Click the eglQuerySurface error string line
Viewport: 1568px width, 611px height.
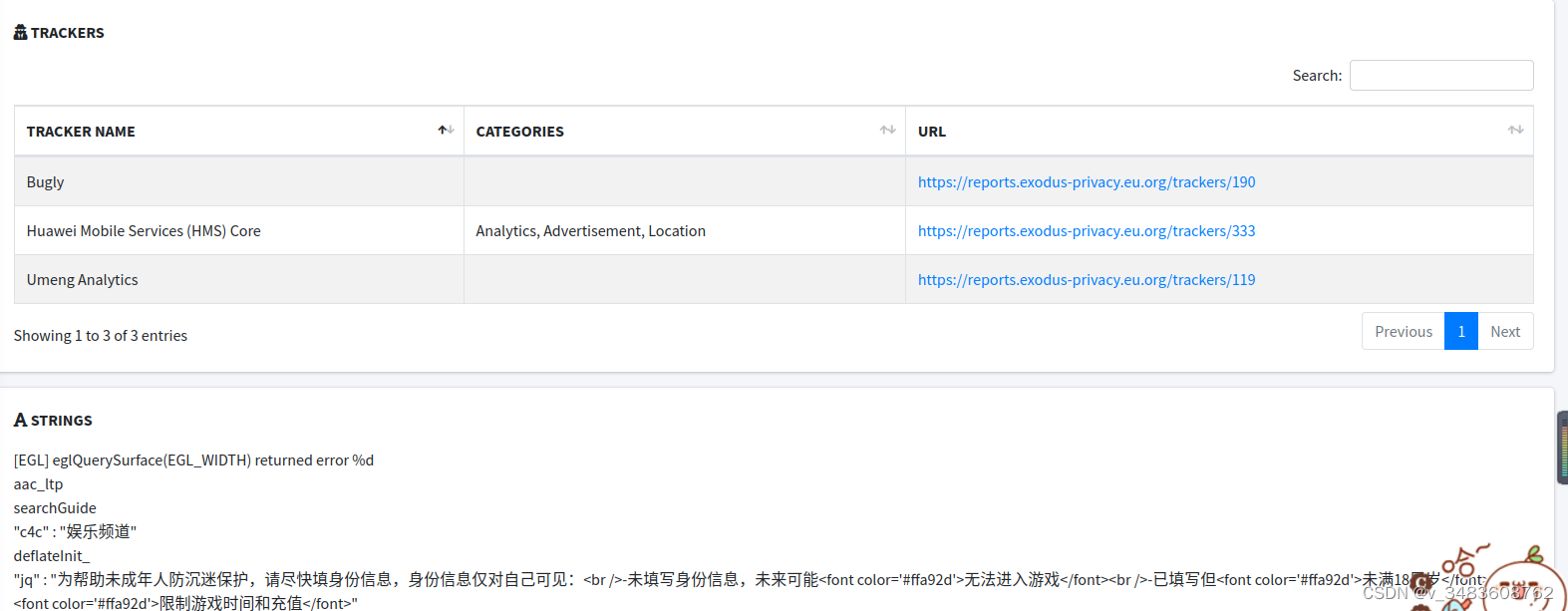point(193,459)
